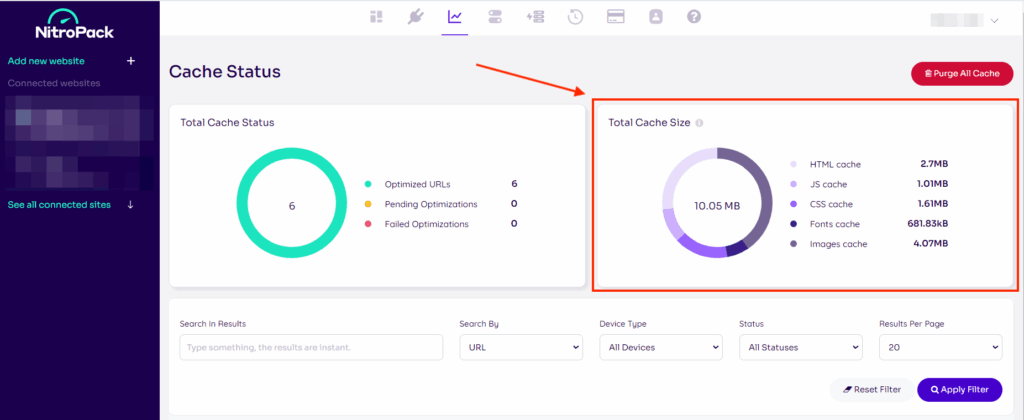Open the Device Type dropdown
This screenshot has width=1024, height=420.
coord(660,347)
